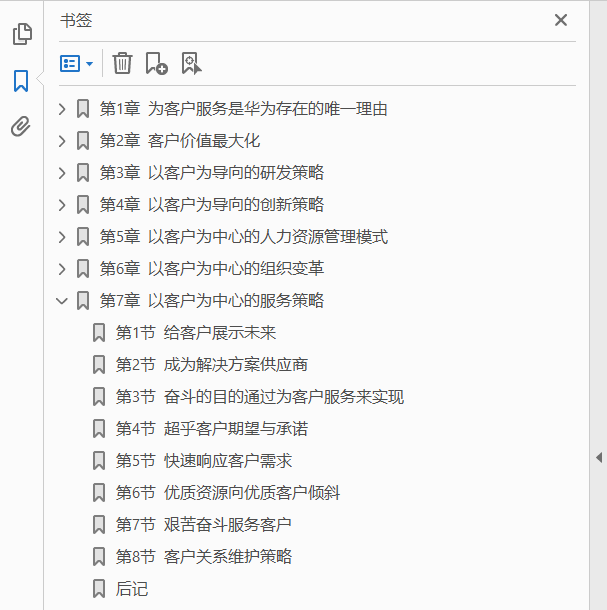Open the attachments paperclip panel
The image size is (607, 610).
pyautogui.click(x=21, y=126)
